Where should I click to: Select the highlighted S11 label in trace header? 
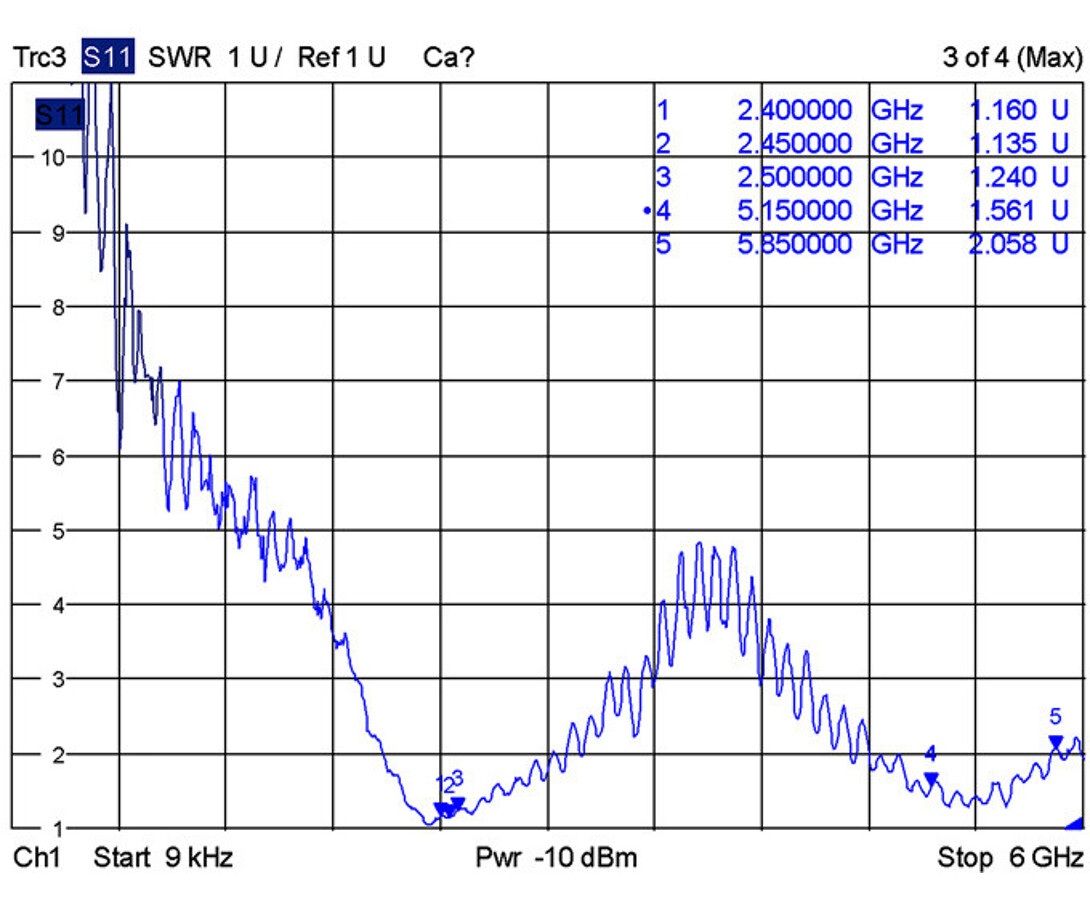click(108, 56)
